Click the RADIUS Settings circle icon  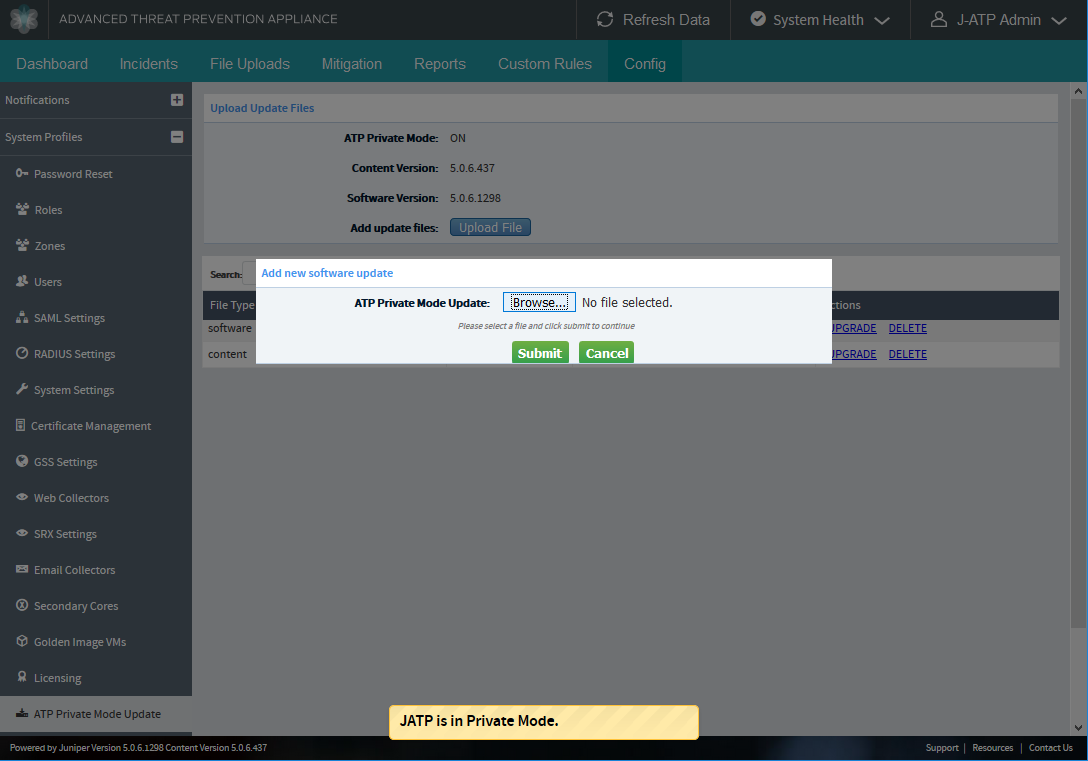click(22, 353)
